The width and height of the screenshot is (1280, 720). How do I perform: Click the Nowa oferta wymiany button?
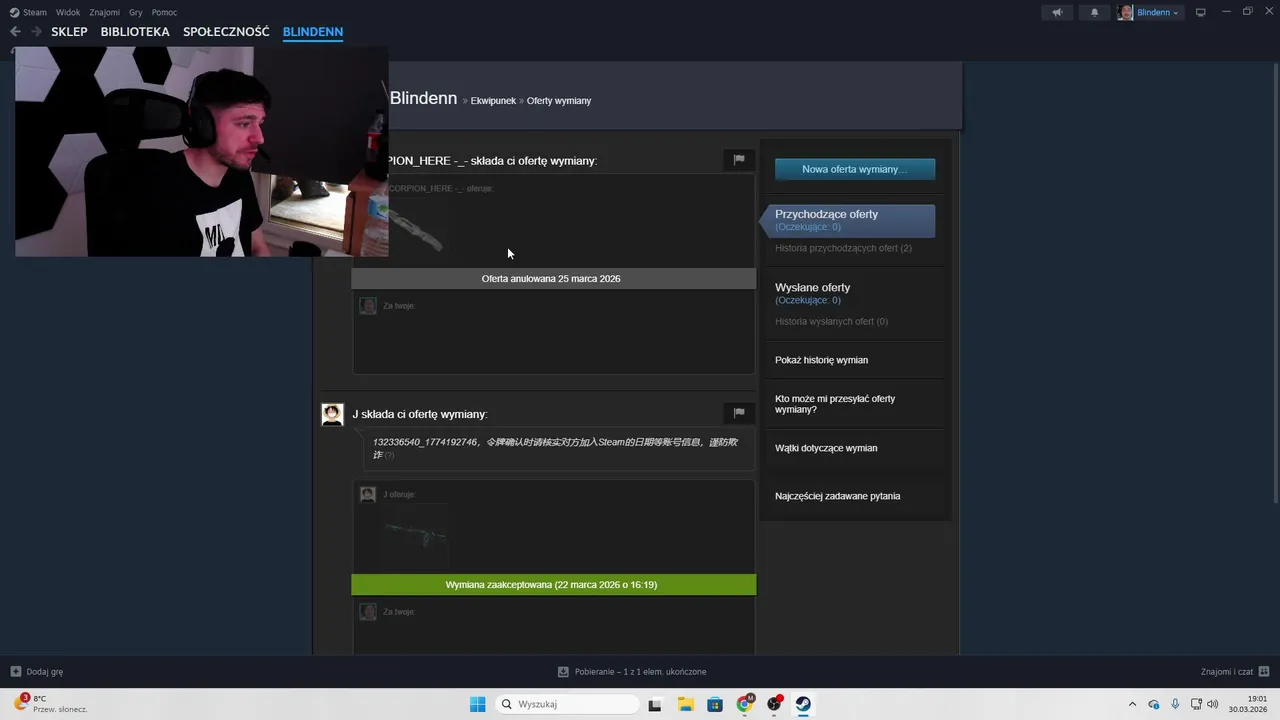tap(855, 169)
